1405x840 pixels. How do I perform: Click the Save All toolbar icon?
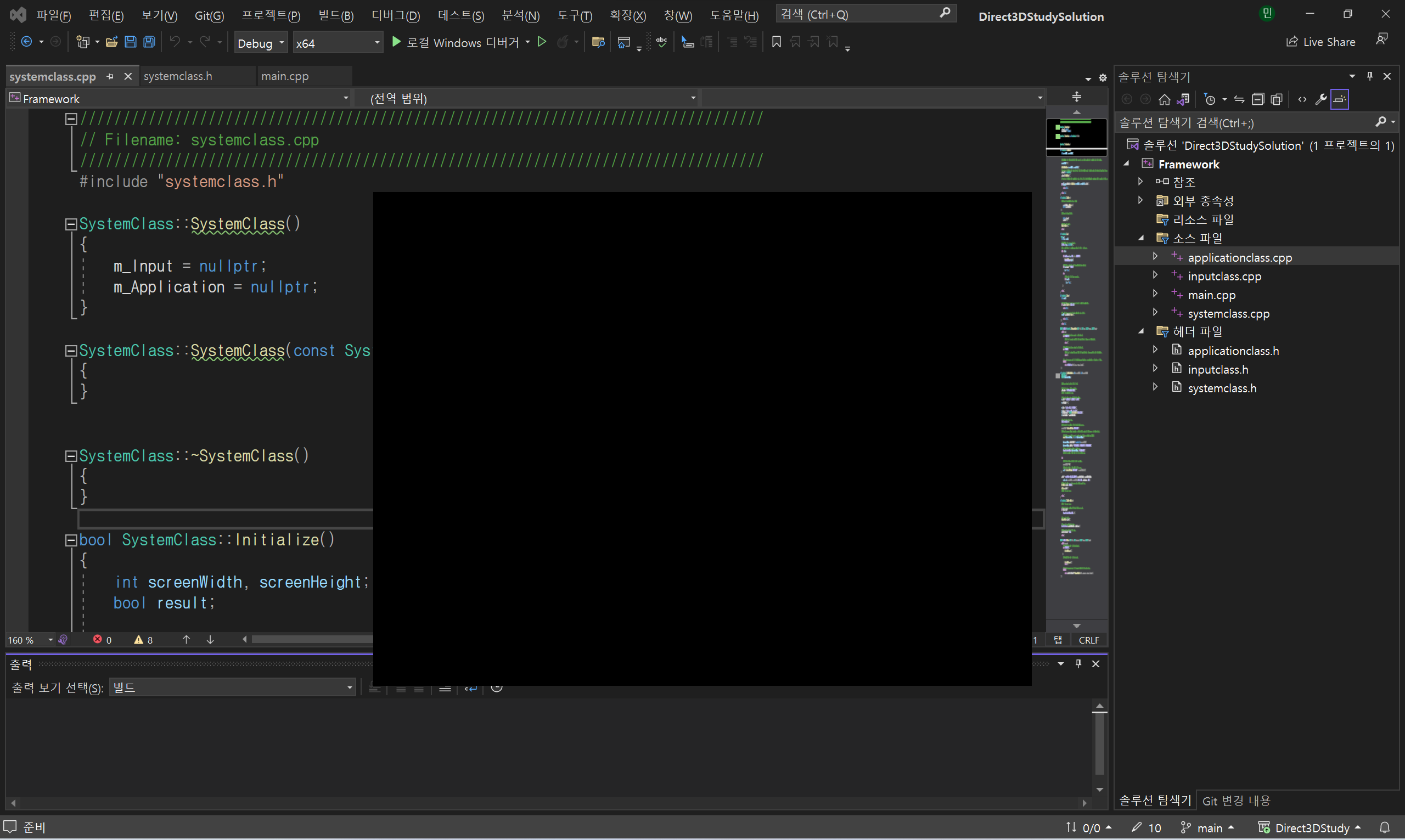pyautogui.click(x=149, y=42)
